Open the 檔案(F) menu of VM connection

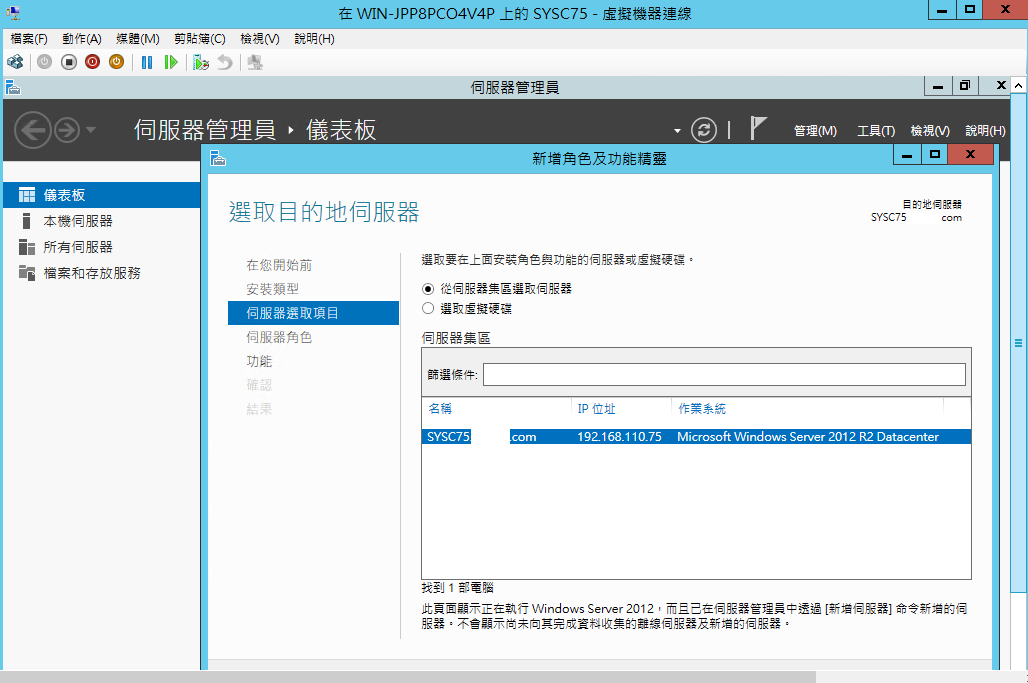point(29,39)
